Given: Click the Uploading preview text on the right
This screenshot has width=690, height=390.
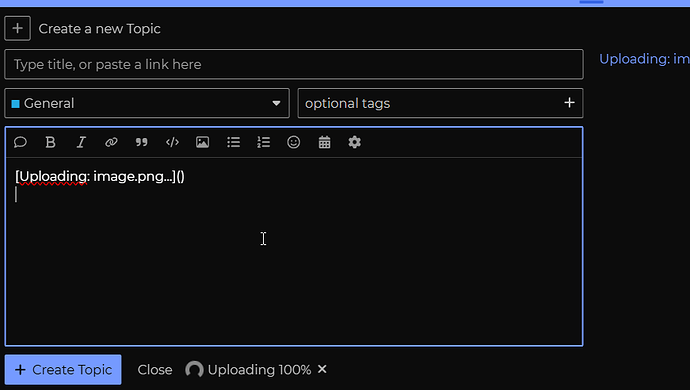Looking at the screenshot, I should pos(645,59).
